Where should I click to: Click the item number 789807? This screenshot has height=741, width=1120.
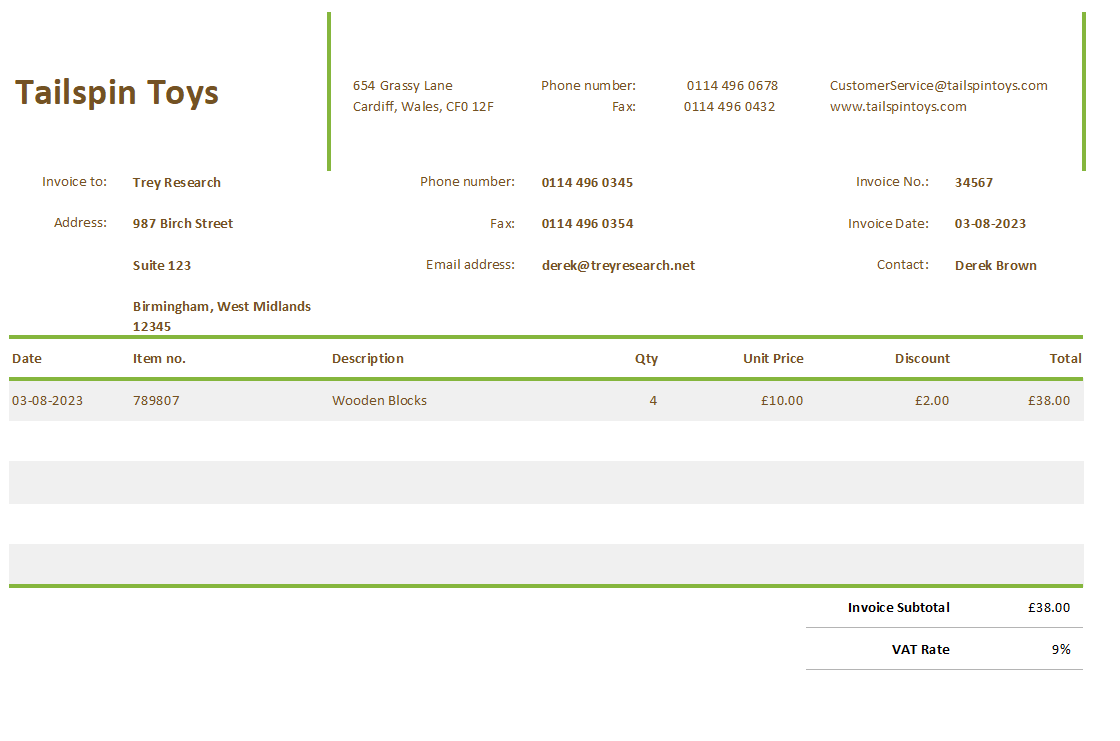click(156, 400)
